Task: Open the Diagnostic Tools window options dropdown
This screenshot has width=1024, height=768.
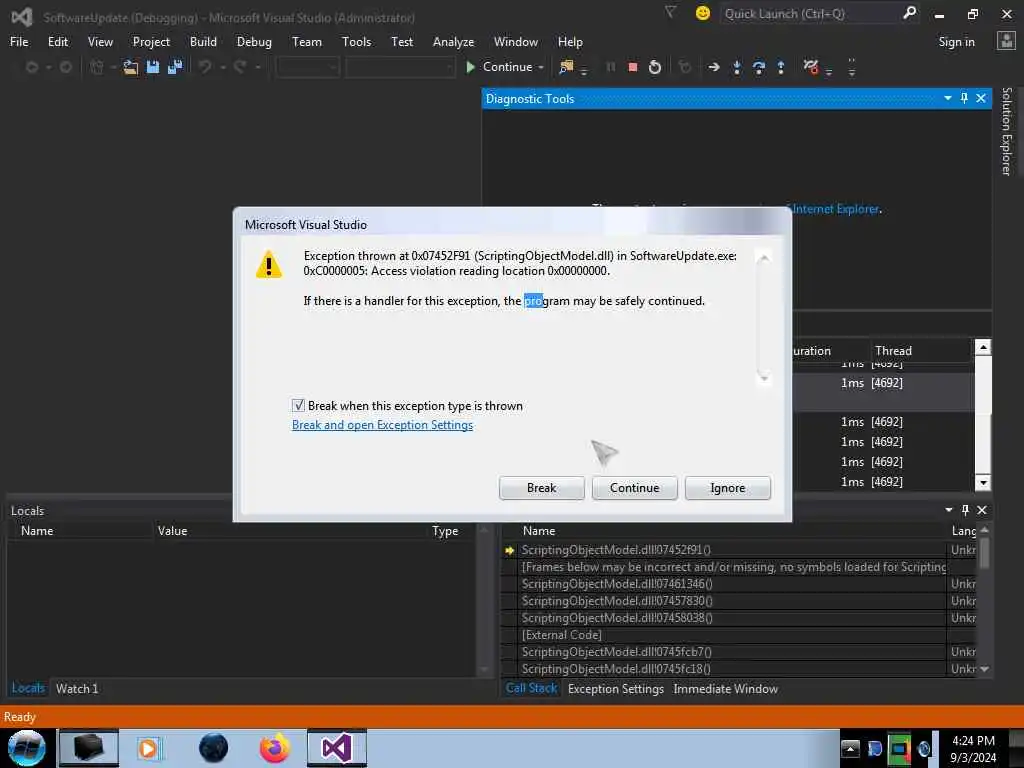Action: [x=948, y=98]
